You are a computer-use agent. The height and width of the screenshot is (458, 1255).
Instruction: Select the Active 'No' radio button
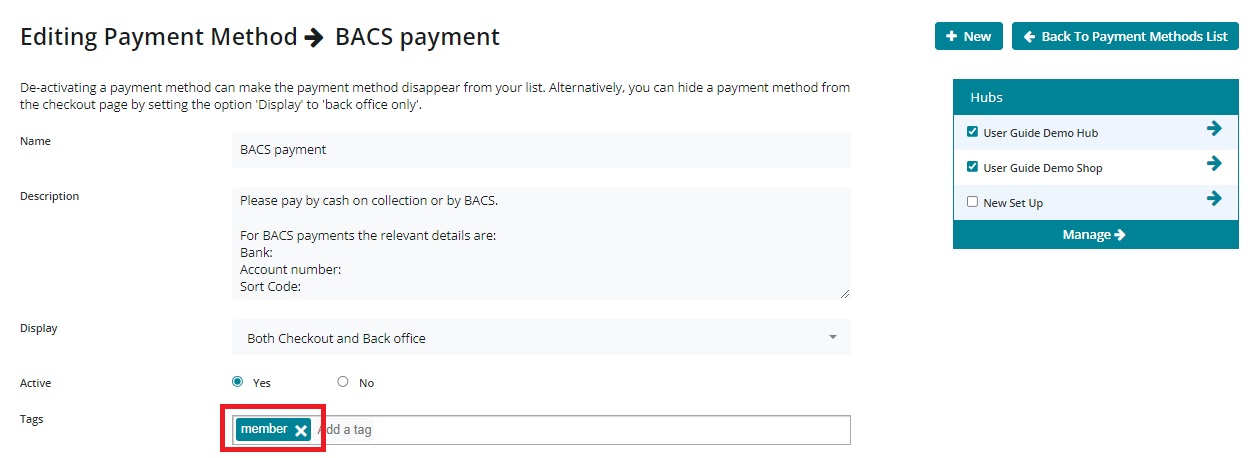coord(343,381)
